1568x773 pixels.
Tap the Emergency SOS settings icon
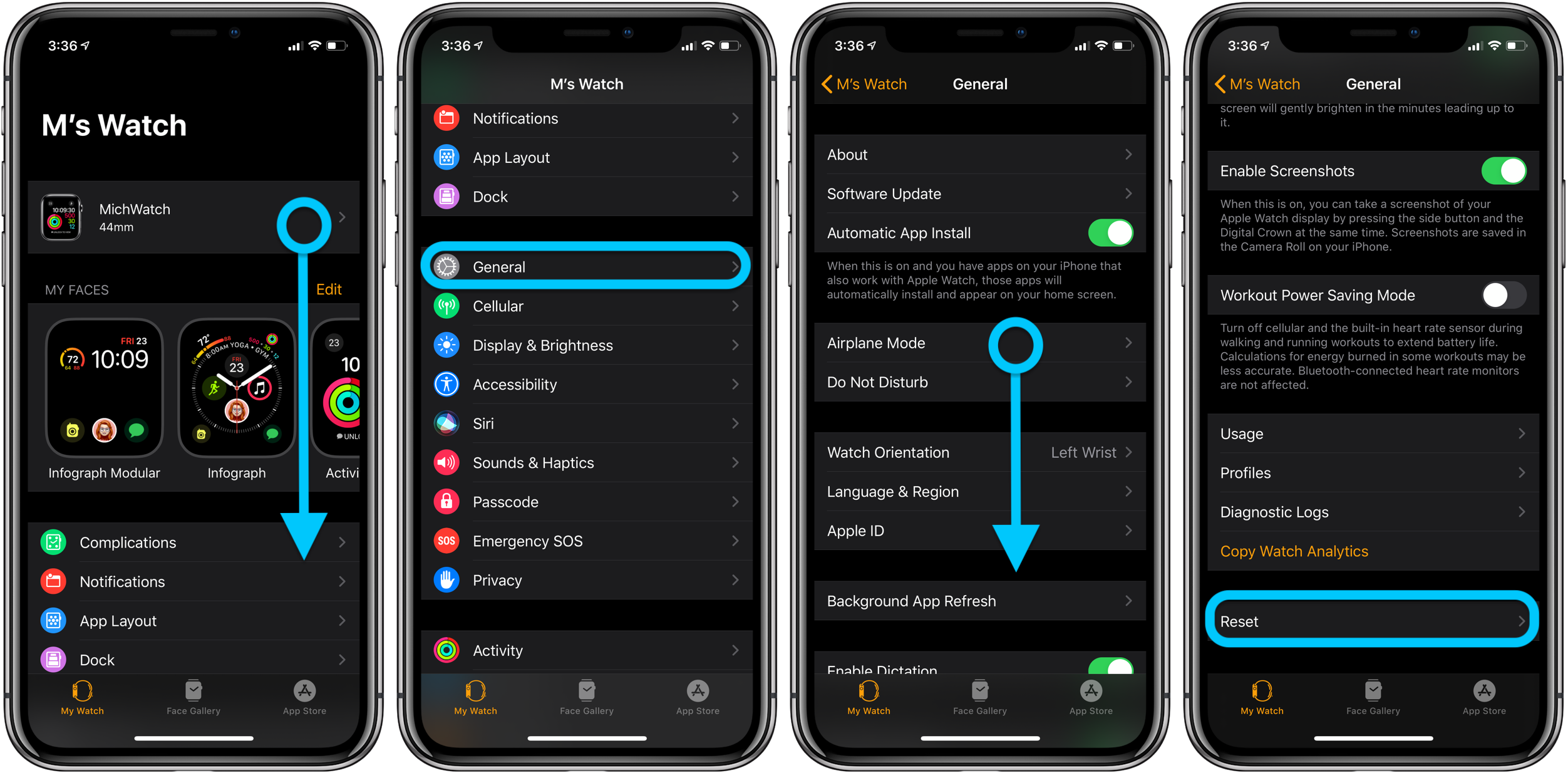tap(447, 538)
